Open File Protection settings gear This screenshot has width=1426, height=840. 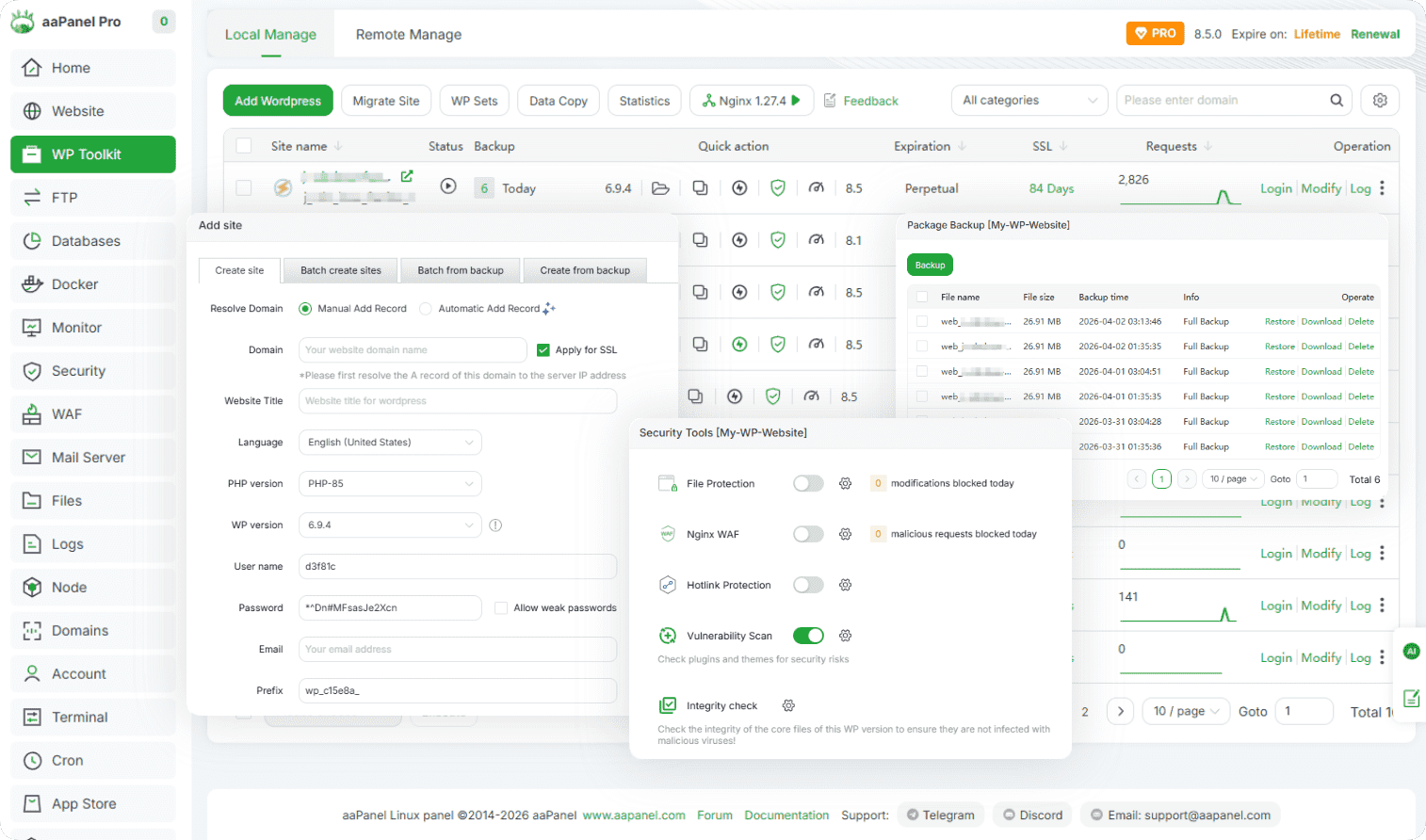845,483
